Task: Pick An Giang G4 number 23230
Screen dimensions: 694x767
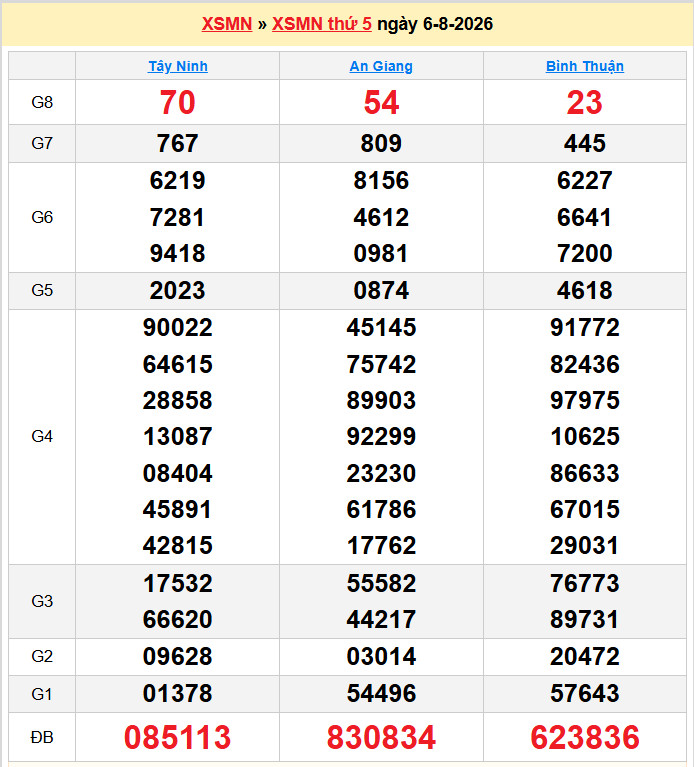Action: point(381,474)
